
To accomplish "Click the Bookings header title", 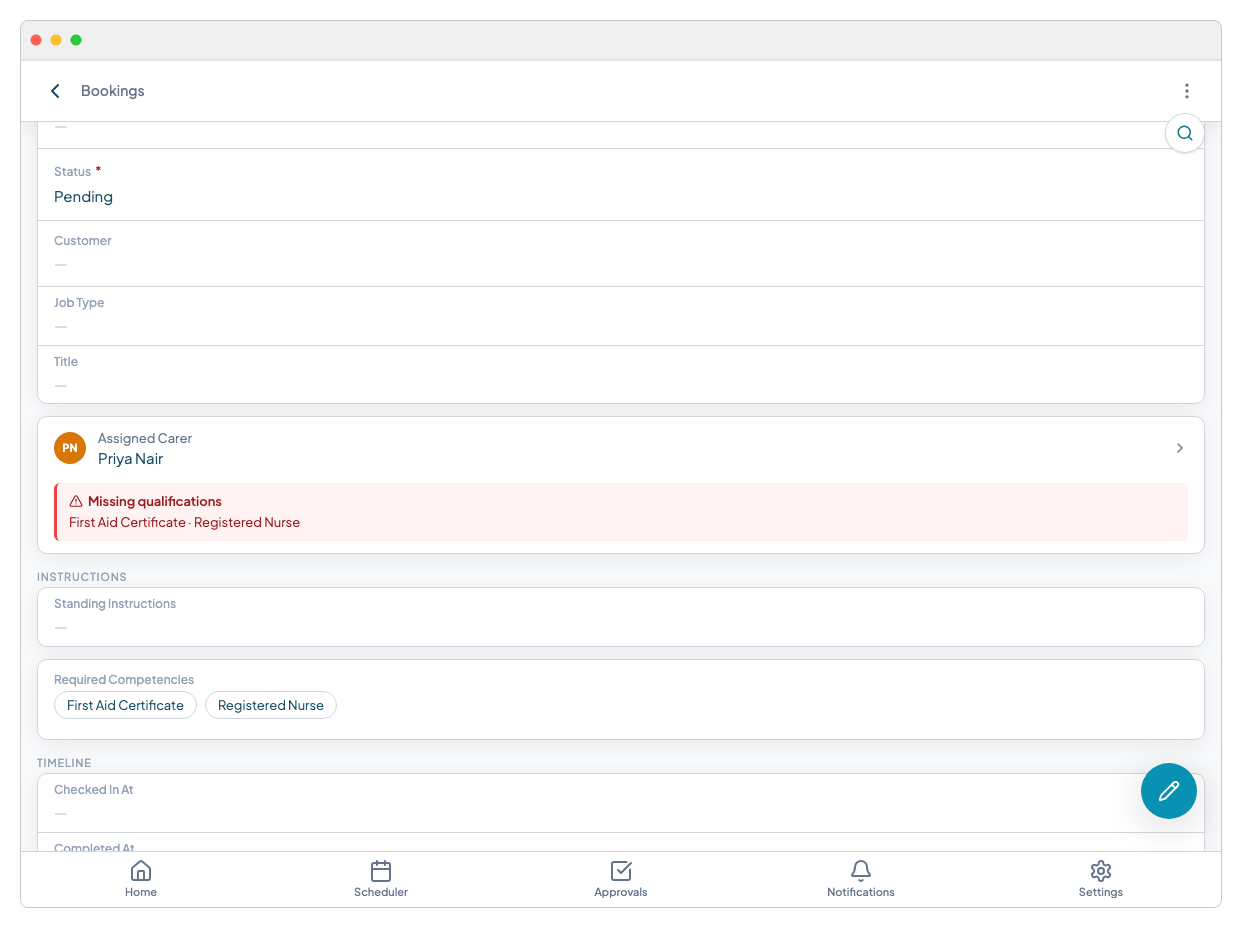I will click(113, 91).
